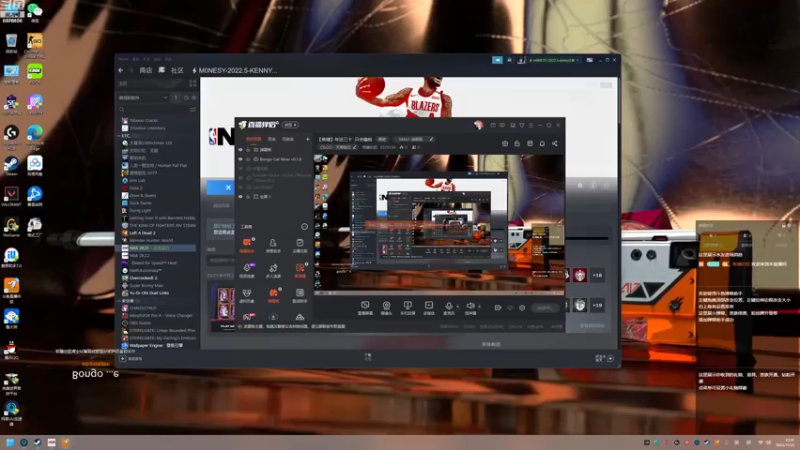Open the Steam downloads section at bottom center
Viewport: 800px width, 450px height.
[x=368, y=357]
